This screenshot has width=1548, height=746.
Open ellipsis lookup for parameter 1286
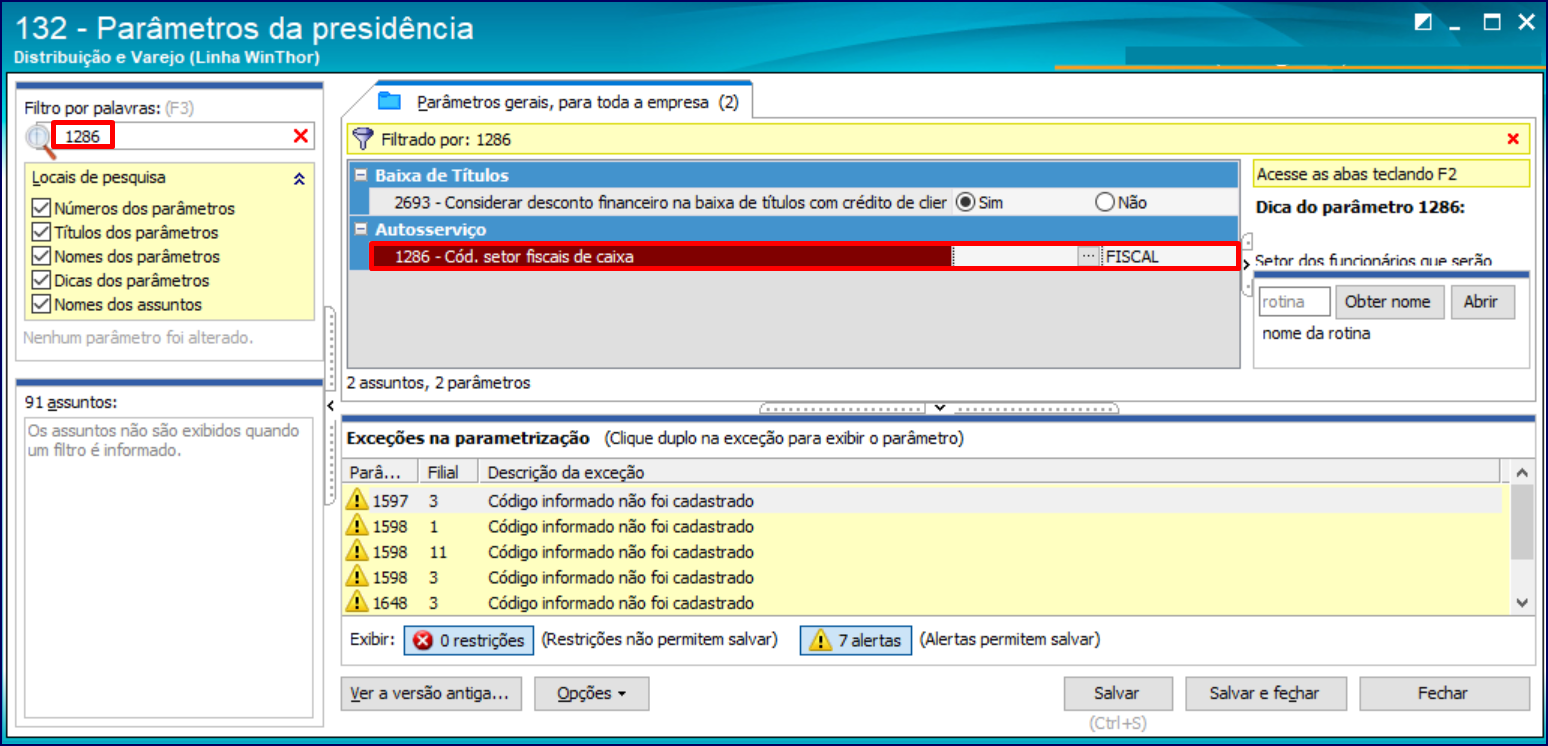[x=1088, y=256]
